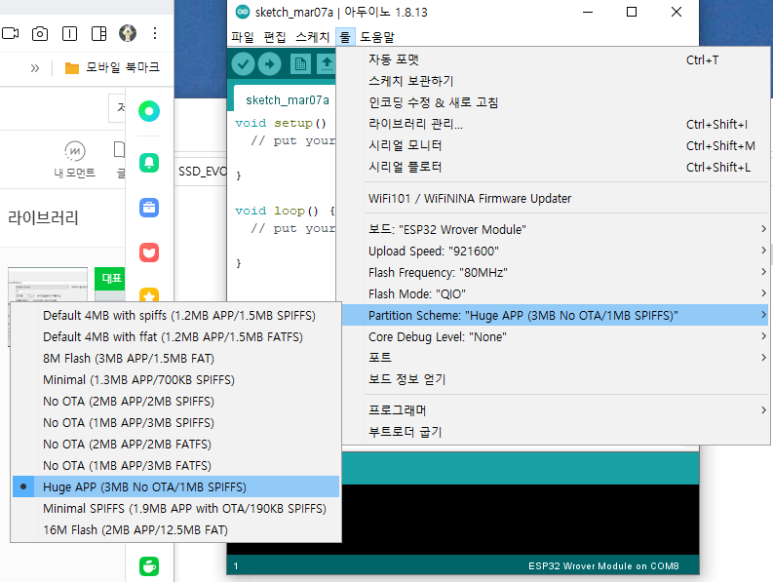
Task: Click the browser profile avatar icon
Action: point(128,33)
